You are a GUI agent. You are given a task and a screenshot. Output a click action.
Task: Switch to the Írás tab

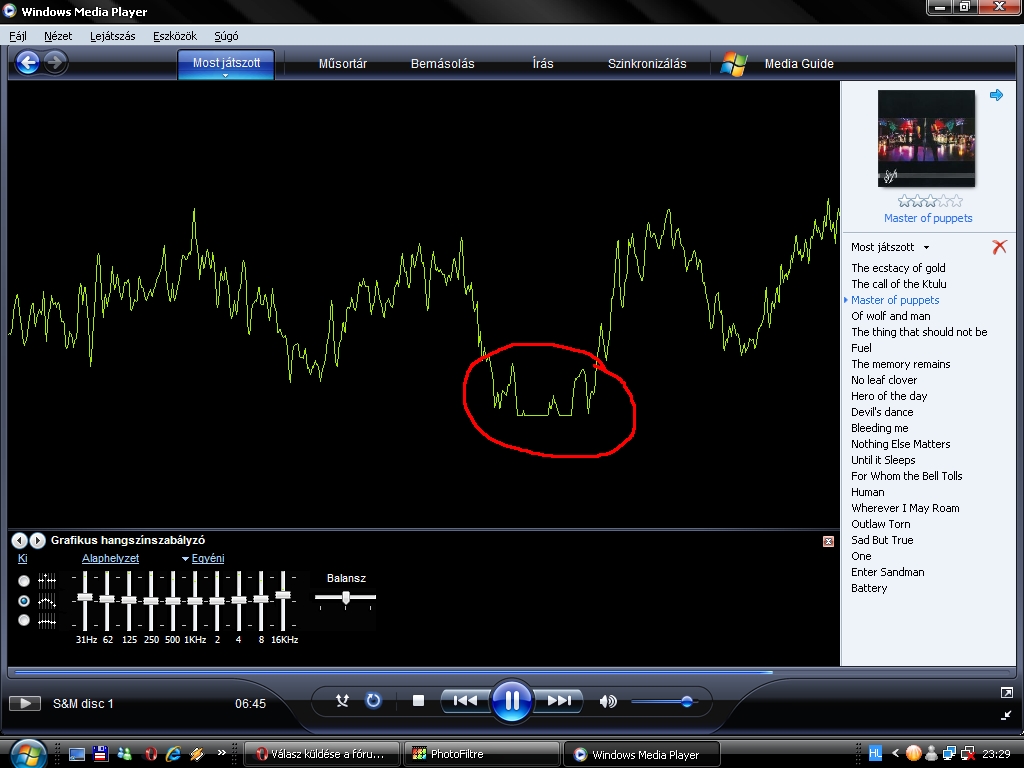click(x=543, y=64)
